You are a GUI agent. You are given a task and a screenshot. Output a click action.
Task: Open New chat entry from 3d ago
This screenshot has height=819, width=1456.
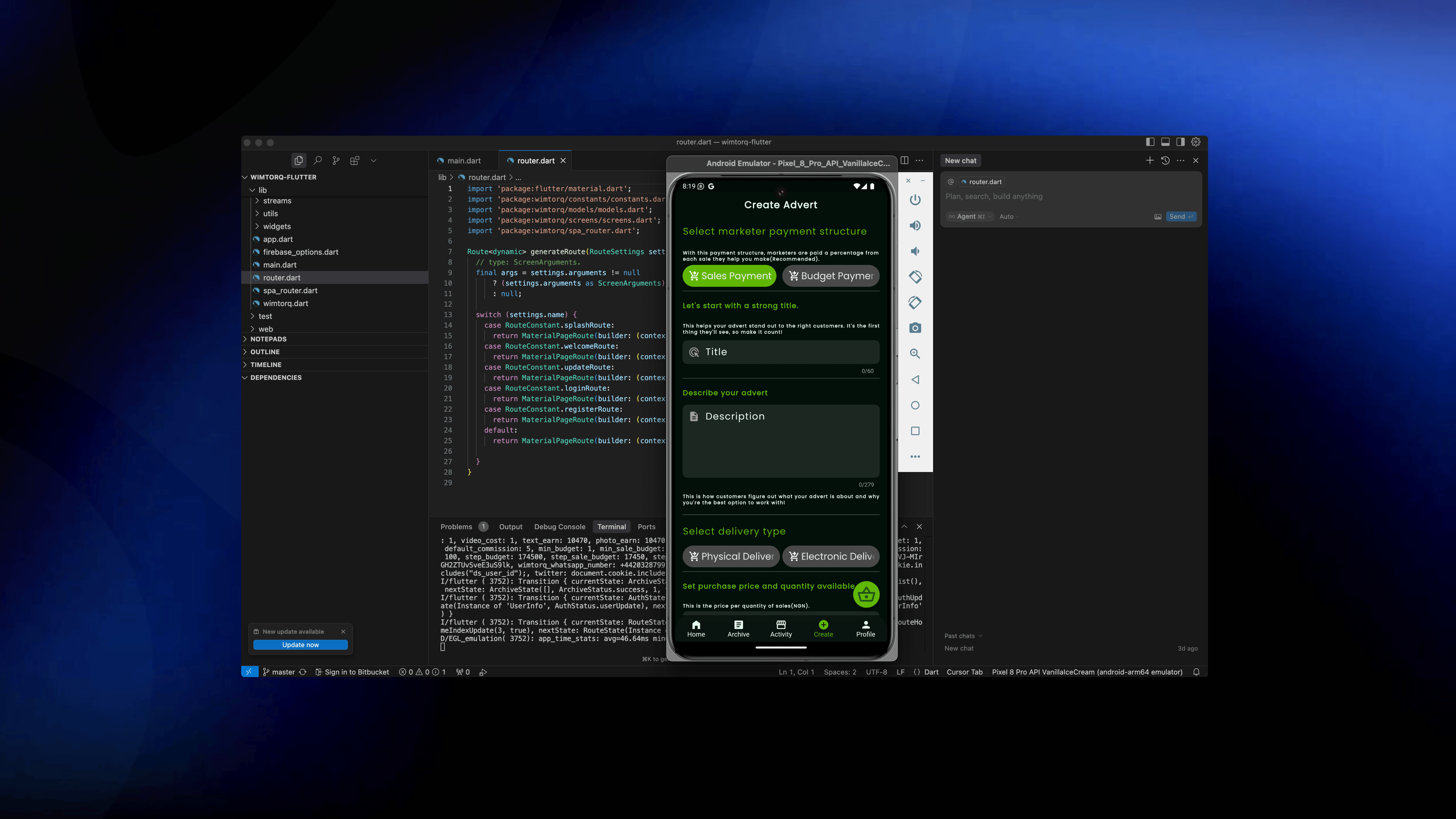point(1071,649)
